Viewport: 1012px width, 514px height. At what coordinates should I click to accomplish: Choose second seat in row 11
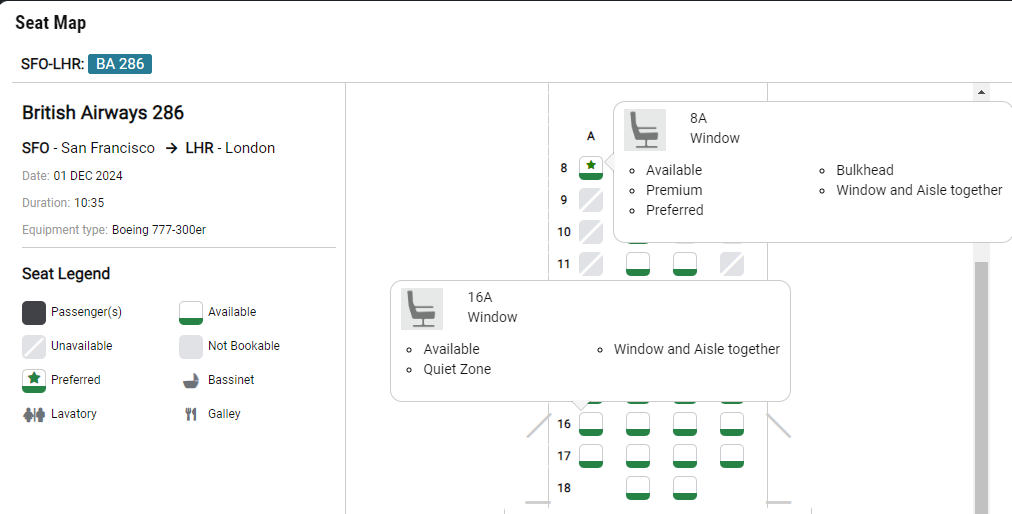638,264
